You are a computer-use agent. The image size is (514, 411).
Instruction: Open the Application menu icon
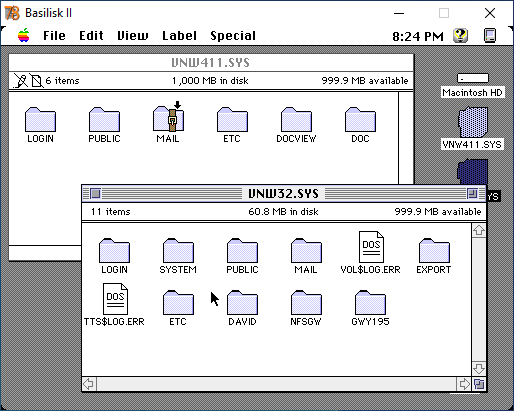point(490,35)
